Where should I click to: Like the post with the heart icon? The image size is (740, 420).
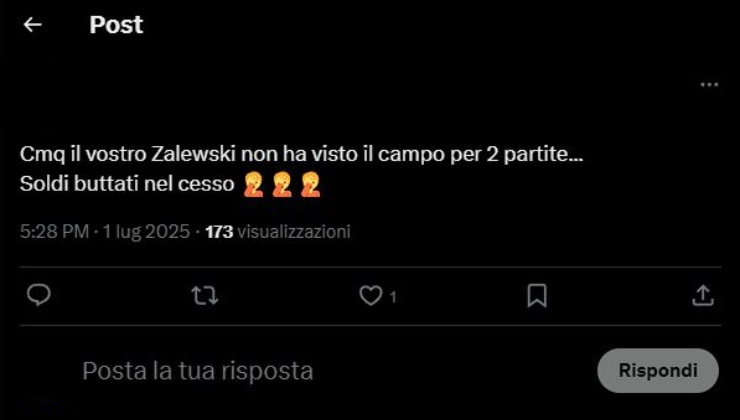point(370,296)
